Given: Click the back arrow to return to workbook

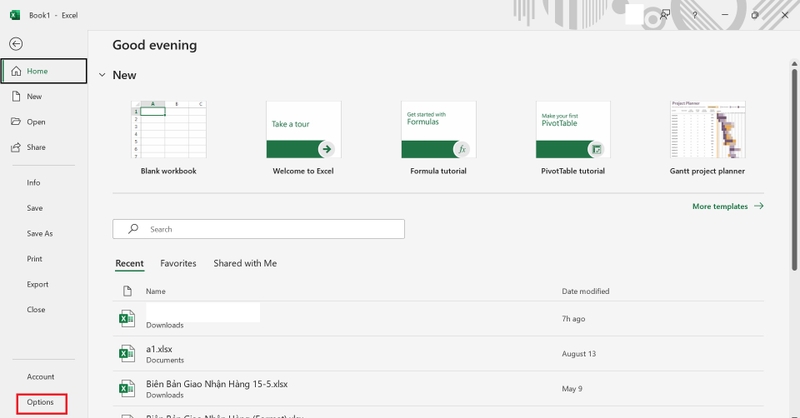Looking at the screenshot, I should click(x=16, y=44).
